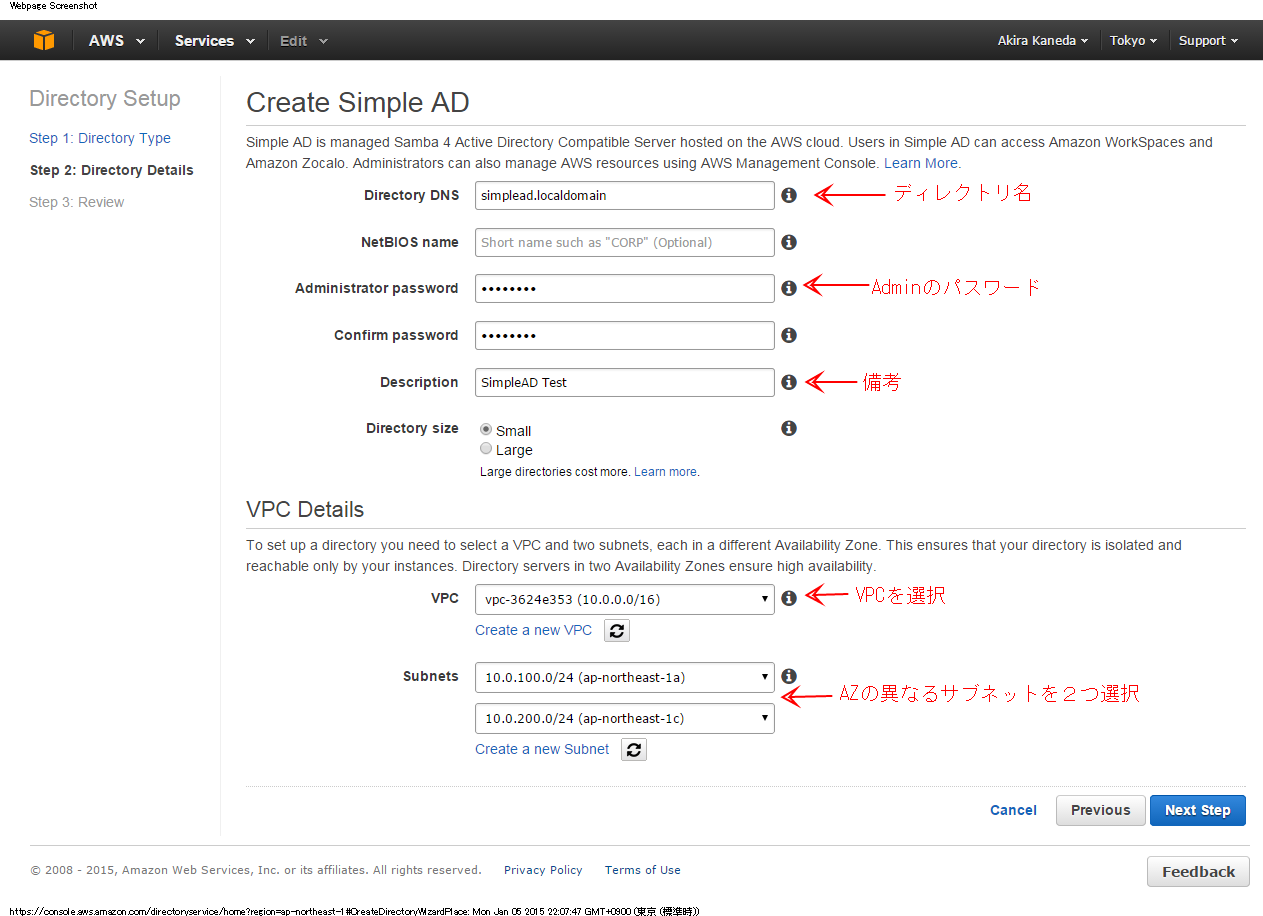The width and height of the screenshot is (1263, 916).
Task: Click info icon next to Description field
Action: point(789,382)
